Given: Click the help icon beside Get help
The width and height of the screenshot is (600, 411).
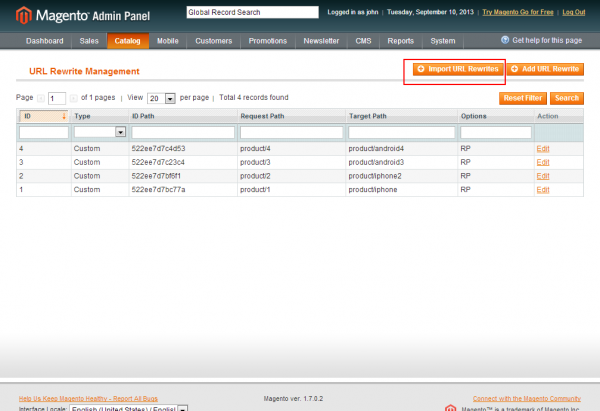Looking at the screenshot, I should point(505,40).
